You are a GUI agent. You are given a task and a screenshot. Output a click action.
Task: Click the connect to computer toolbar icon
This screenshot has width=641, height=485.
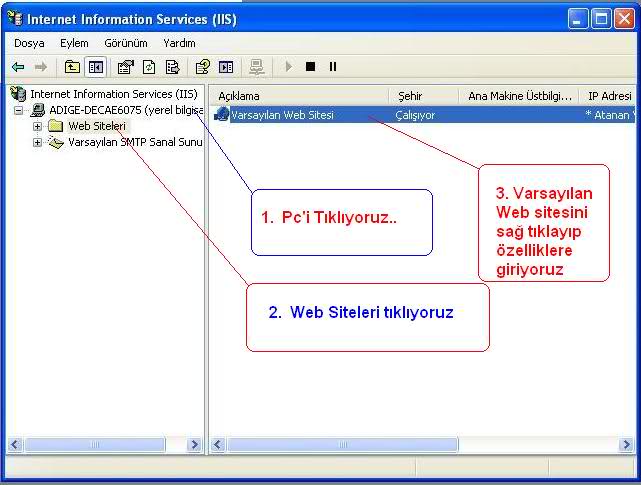(257, 67)
